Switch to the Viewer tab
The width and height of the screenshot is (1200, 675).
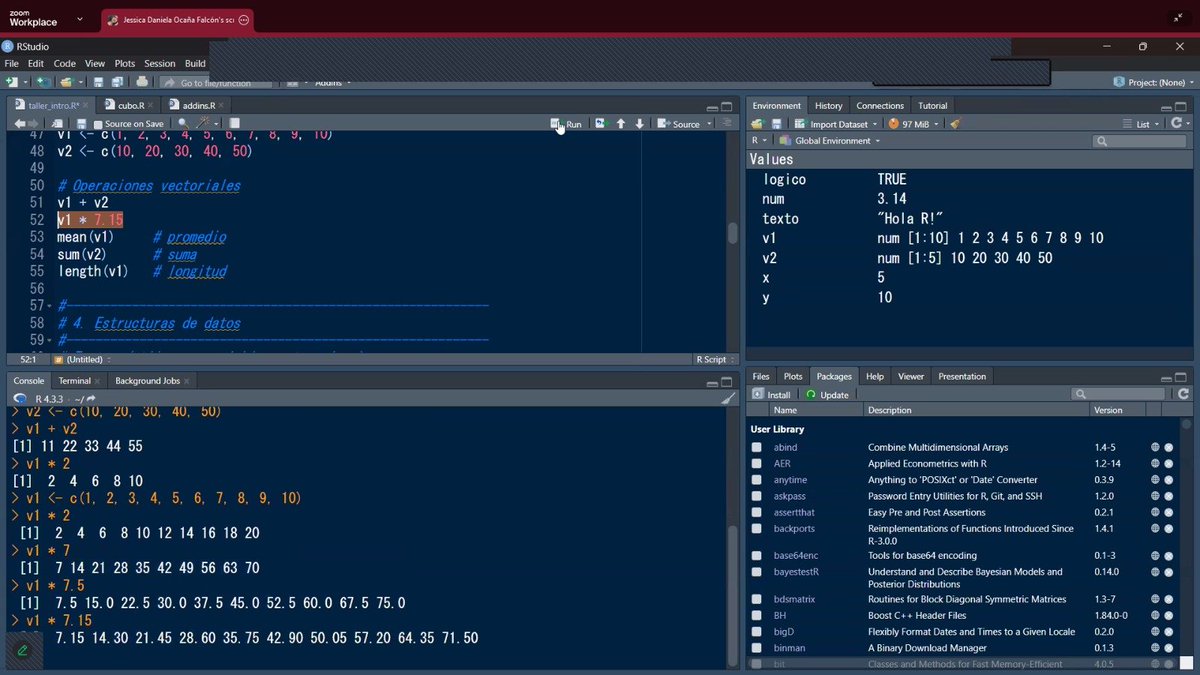tap(911, 376)
